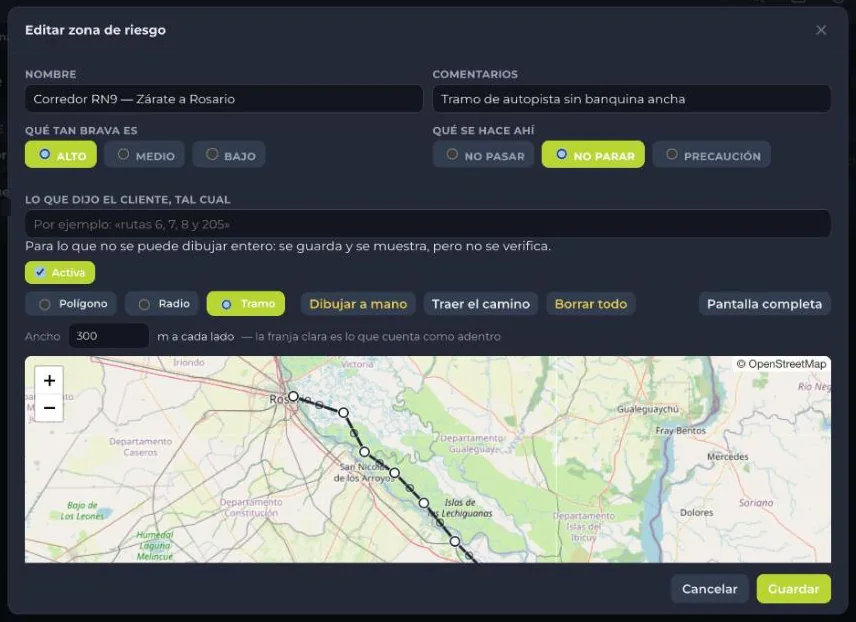Click Mercedes label on the map
This screenshot has height=622, width=856.
click(x=727, y=457)
